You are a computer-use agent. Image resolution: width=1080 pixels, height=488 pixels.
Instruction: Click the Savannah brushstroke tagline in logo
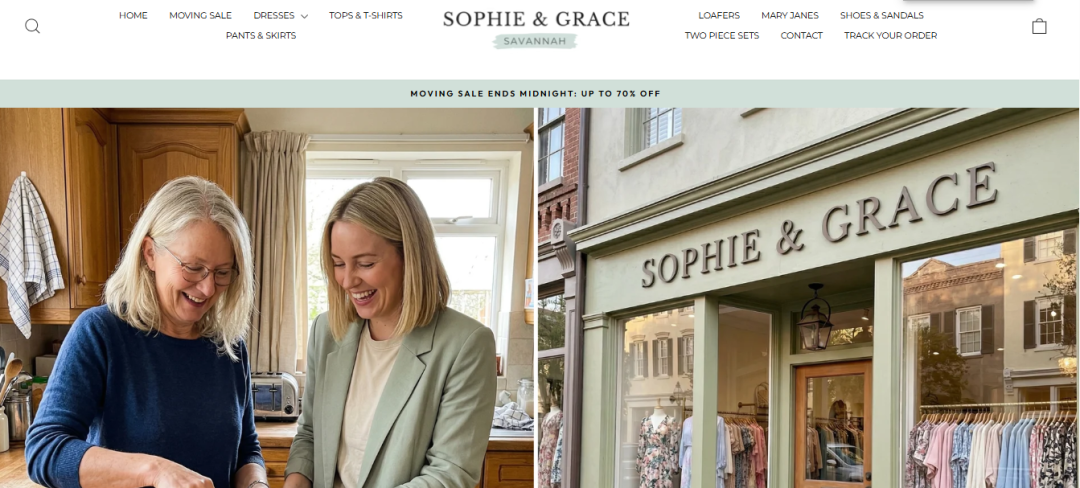[535, 41]
